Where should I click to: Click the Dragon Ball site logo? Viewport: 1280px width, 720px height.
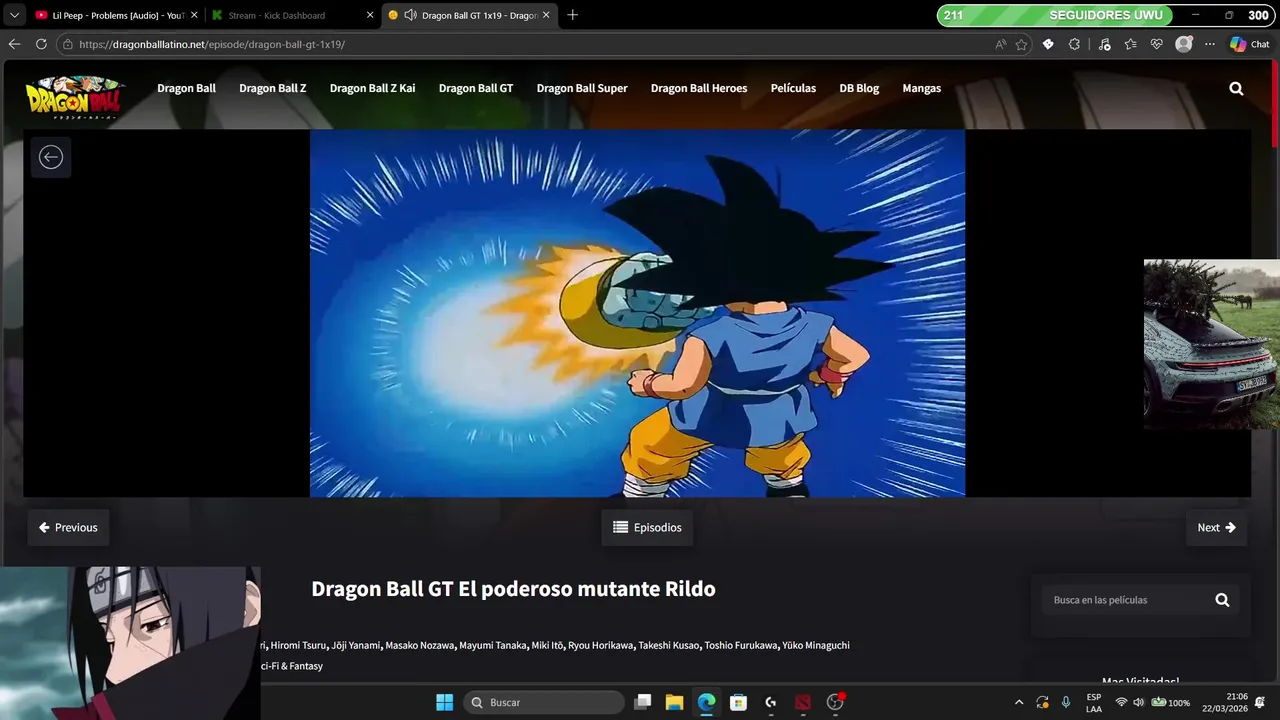tap(75, 98)
